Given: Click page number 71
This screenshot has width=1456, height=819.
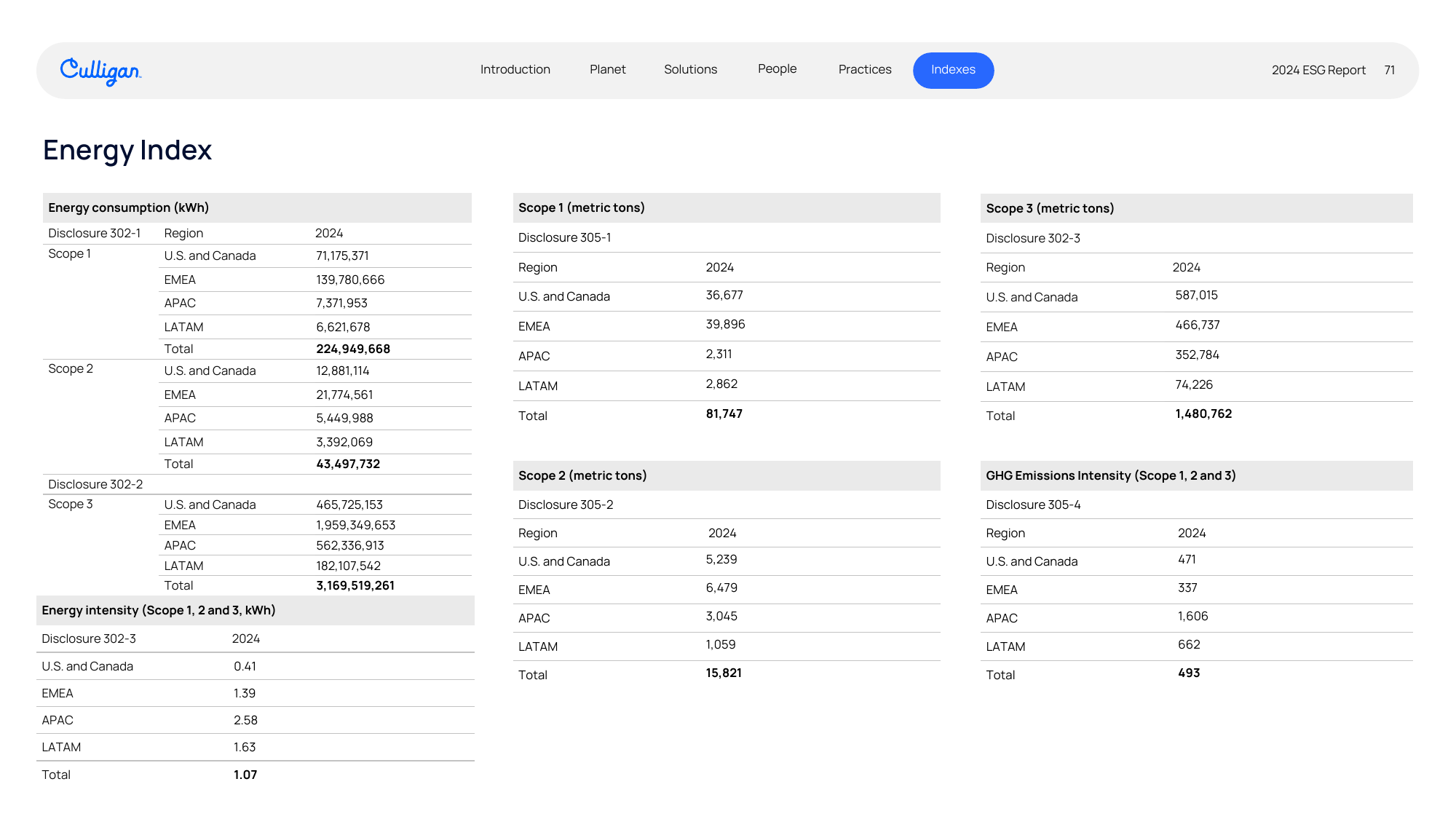Looking at the screenshot, I should (1389, 71).
